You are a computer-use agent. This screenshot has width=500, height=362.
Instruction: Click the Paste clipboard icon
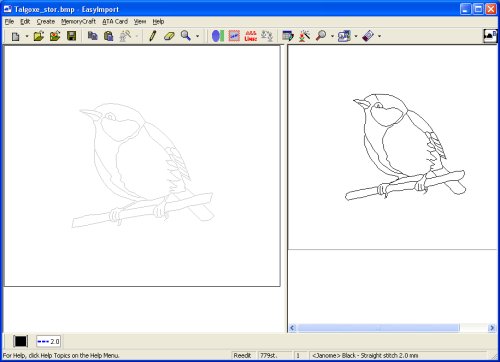[109, 36]
